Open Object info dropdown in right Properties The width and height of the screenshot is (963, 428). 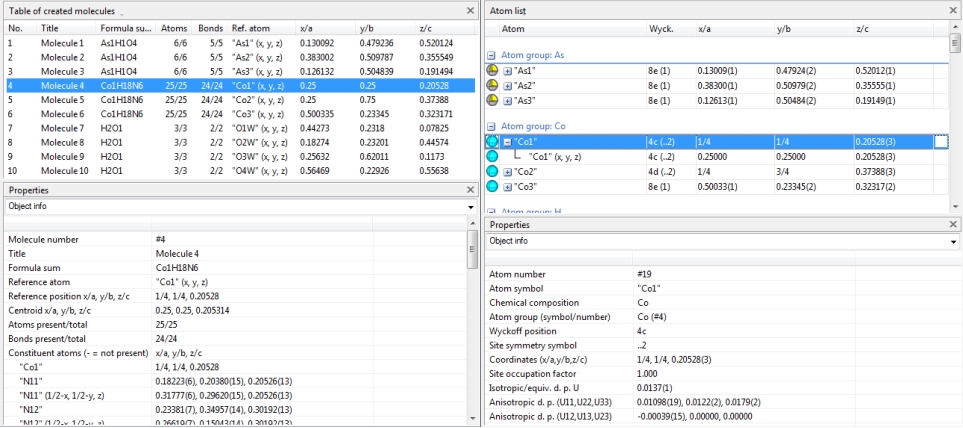coord(953,241)
